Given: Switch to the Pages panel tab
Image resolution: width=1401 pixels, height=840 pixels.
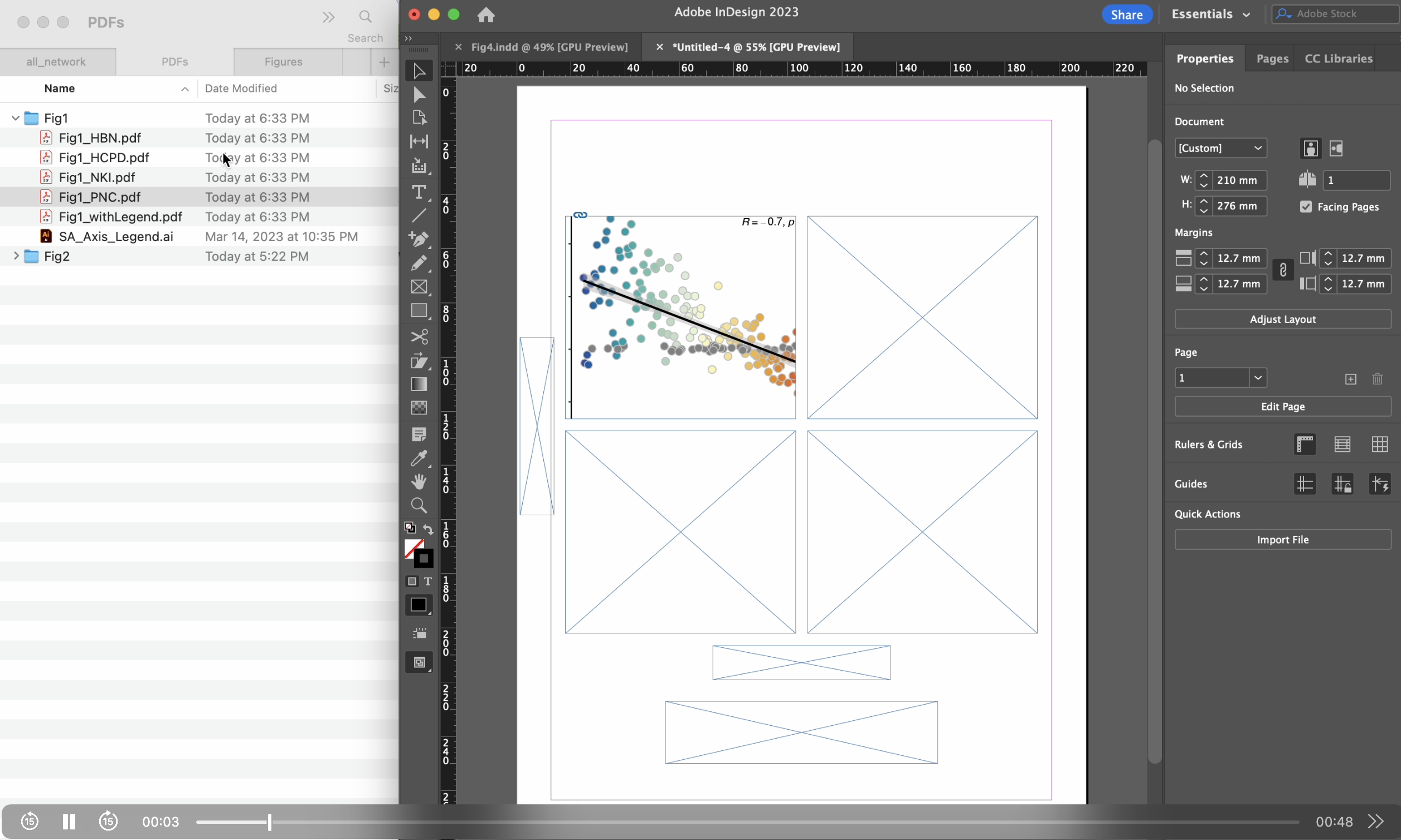Looking at the screenshot, I should pos(1271,59).
